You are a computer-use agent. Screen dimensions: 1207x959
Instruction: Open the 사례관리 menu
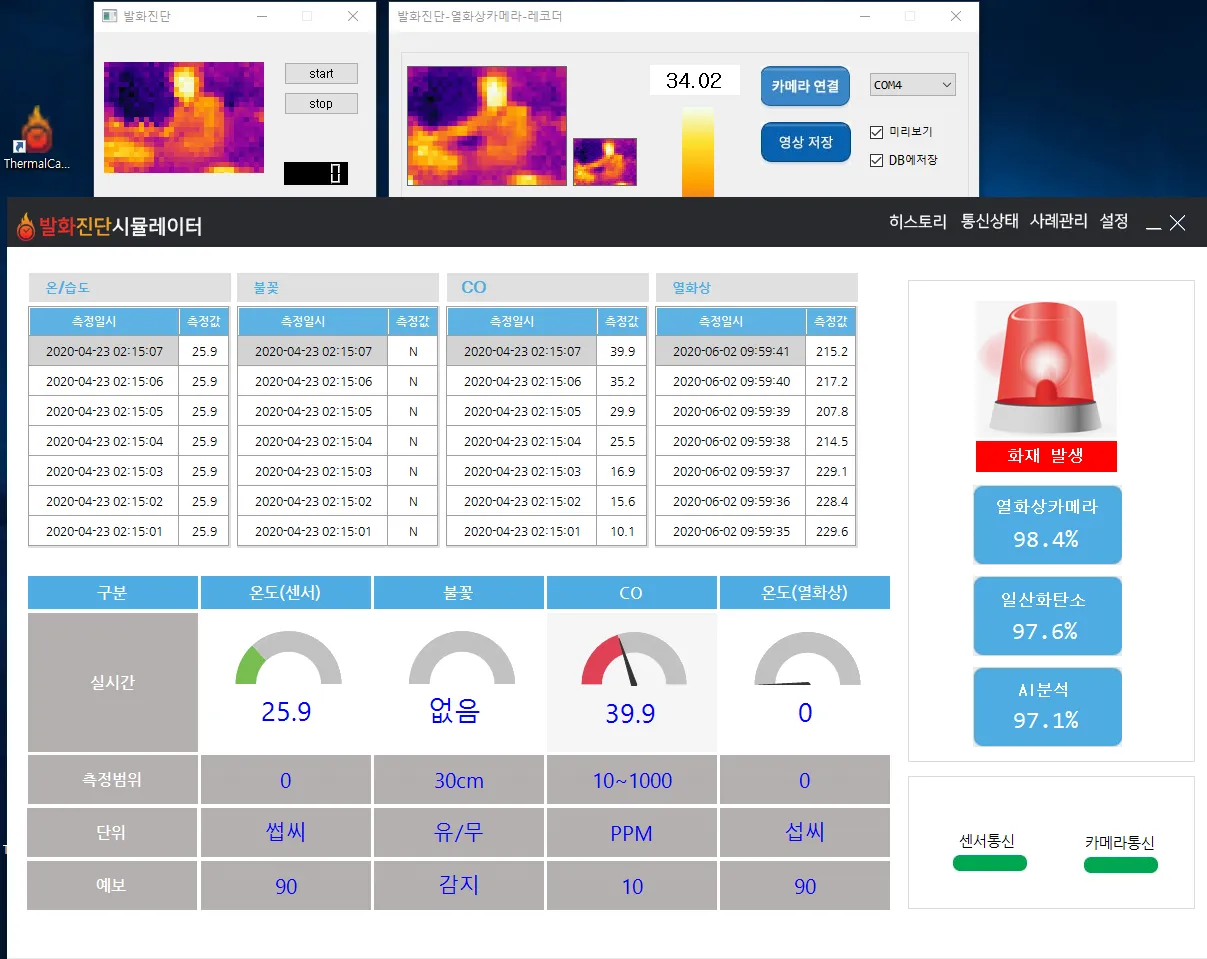1058,222
